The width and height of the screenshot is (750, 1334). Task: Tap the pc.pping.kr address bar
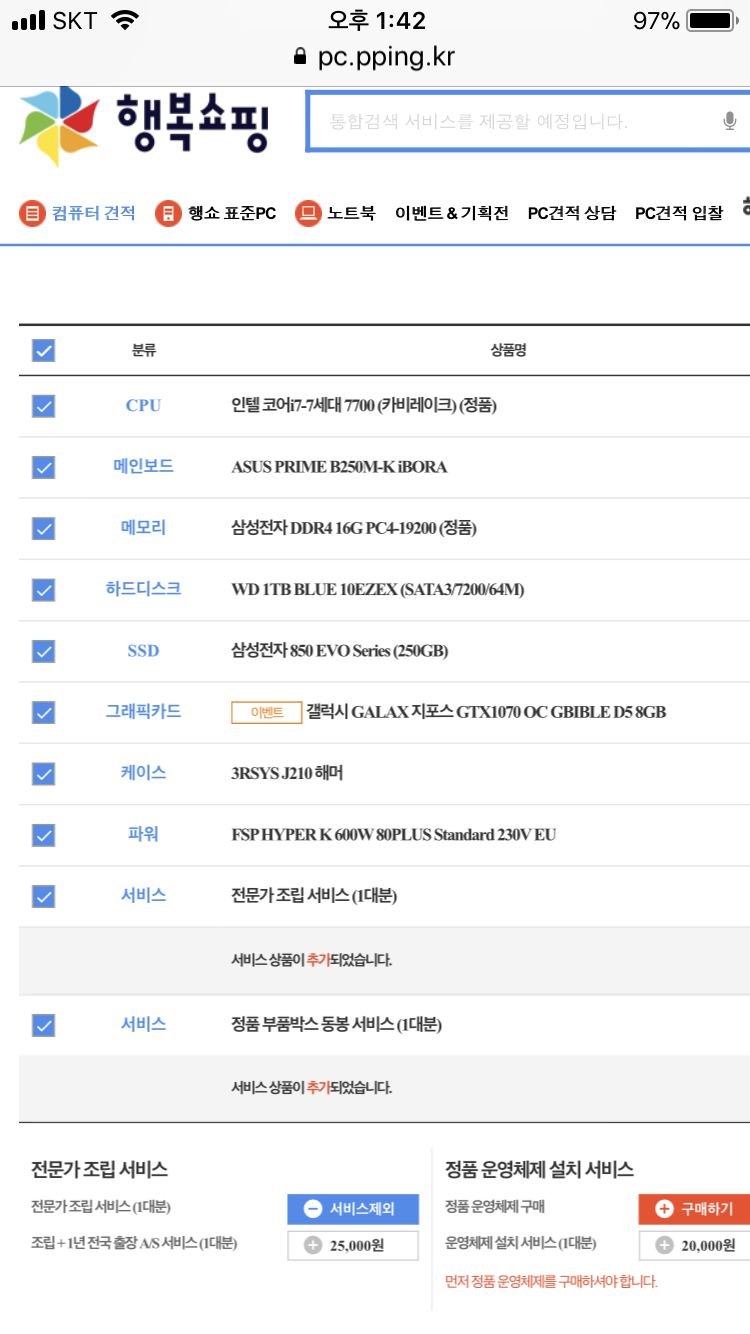(x=375, y=57)
